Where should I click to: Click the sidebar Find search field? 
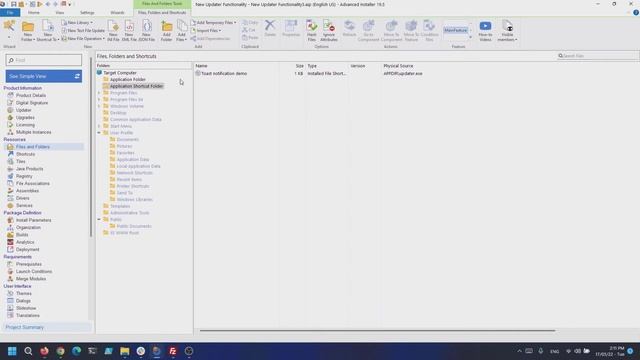(x=44, y=60)
